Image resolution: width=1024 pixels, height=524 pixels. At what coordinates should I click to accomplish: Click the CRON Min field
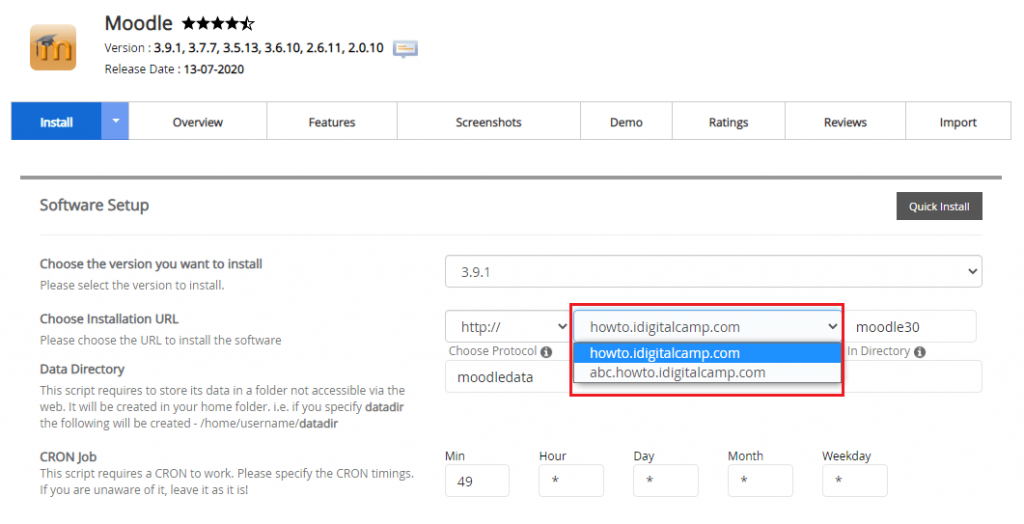pyautogui.click(x=477, y=481)
